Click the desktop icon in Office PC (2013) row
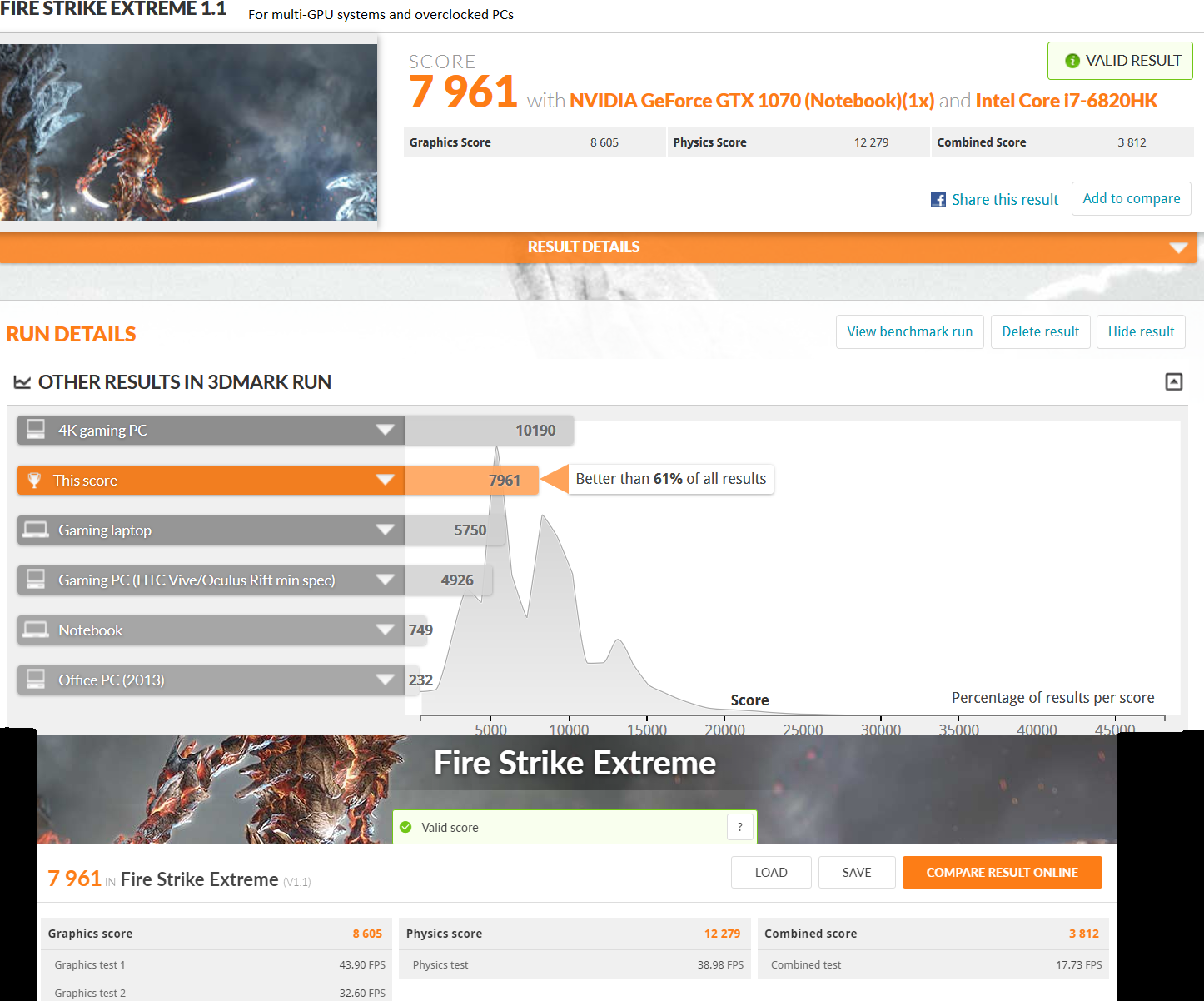The height and width of the screenshot is (1001, 1204). [36, 680]
